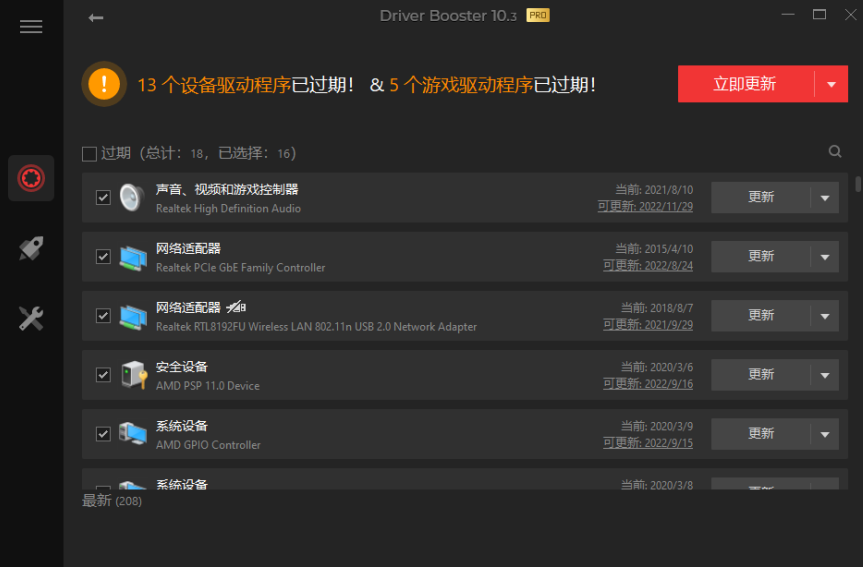Uncheck AMD GPIO Controller checkbox
863x567 pixels.
coord(103,434)
